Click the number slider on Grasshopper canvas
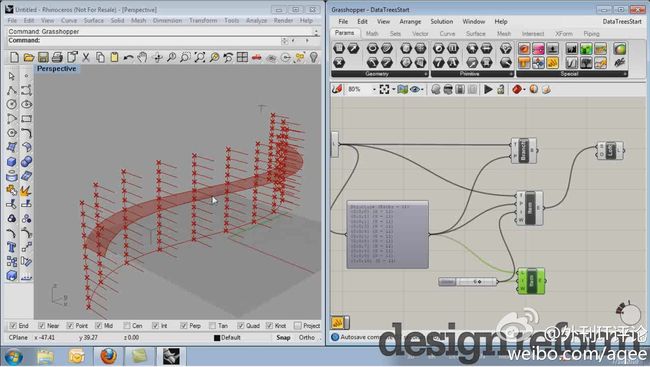Viewport: 650px width, 367px height. tap(468, 282)
